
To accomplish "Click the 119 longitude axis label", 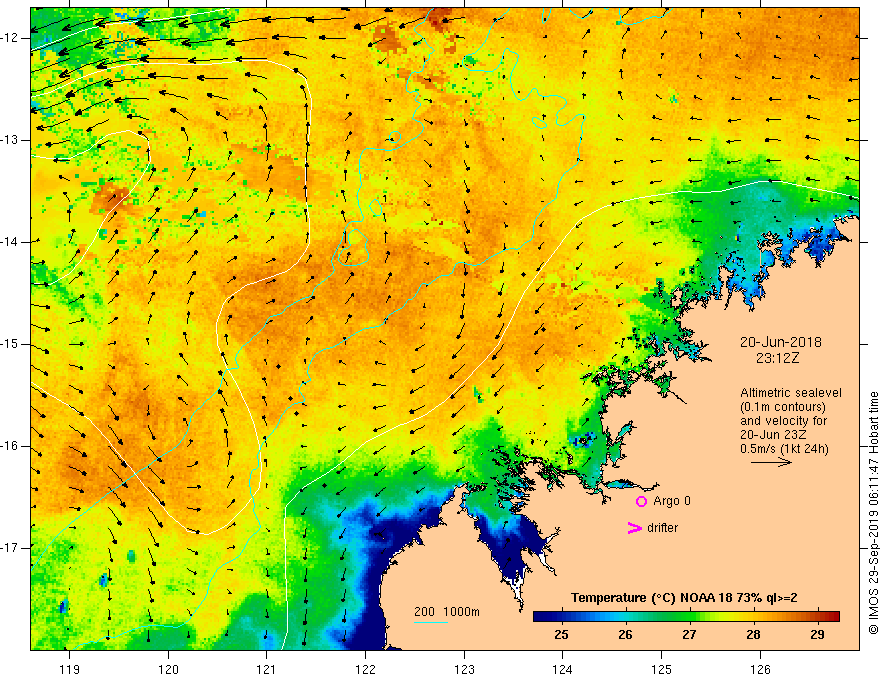I will [70, 669].
